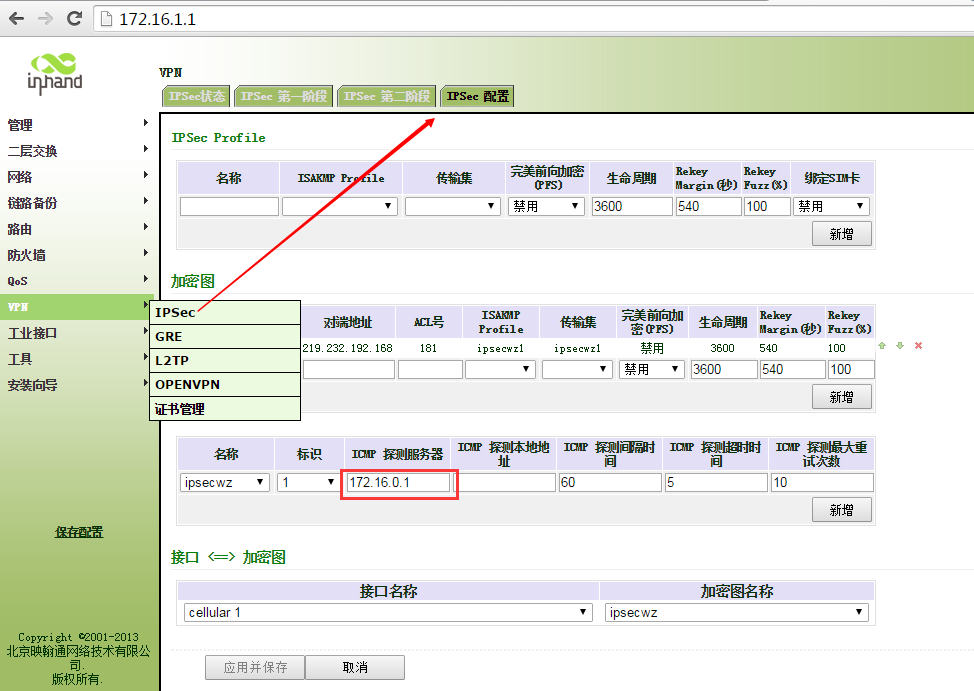Click the browser back arrow

(x=17, y=18)
